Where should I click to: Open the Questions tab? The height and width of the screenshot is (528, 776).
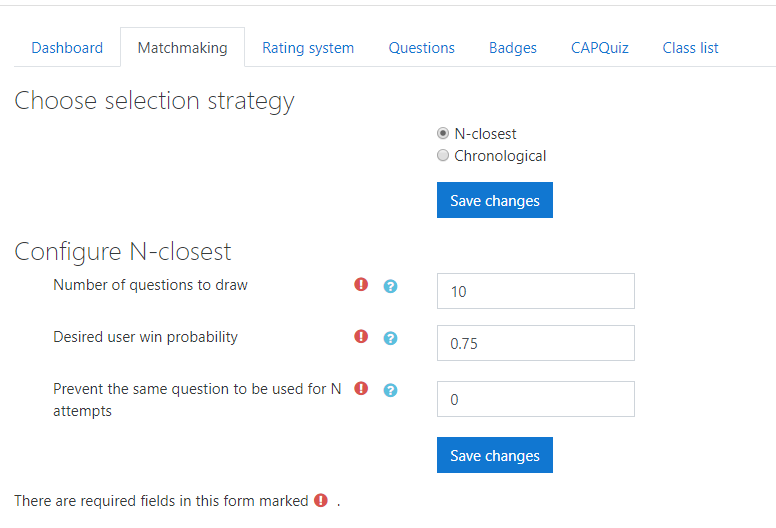[422, 48]
